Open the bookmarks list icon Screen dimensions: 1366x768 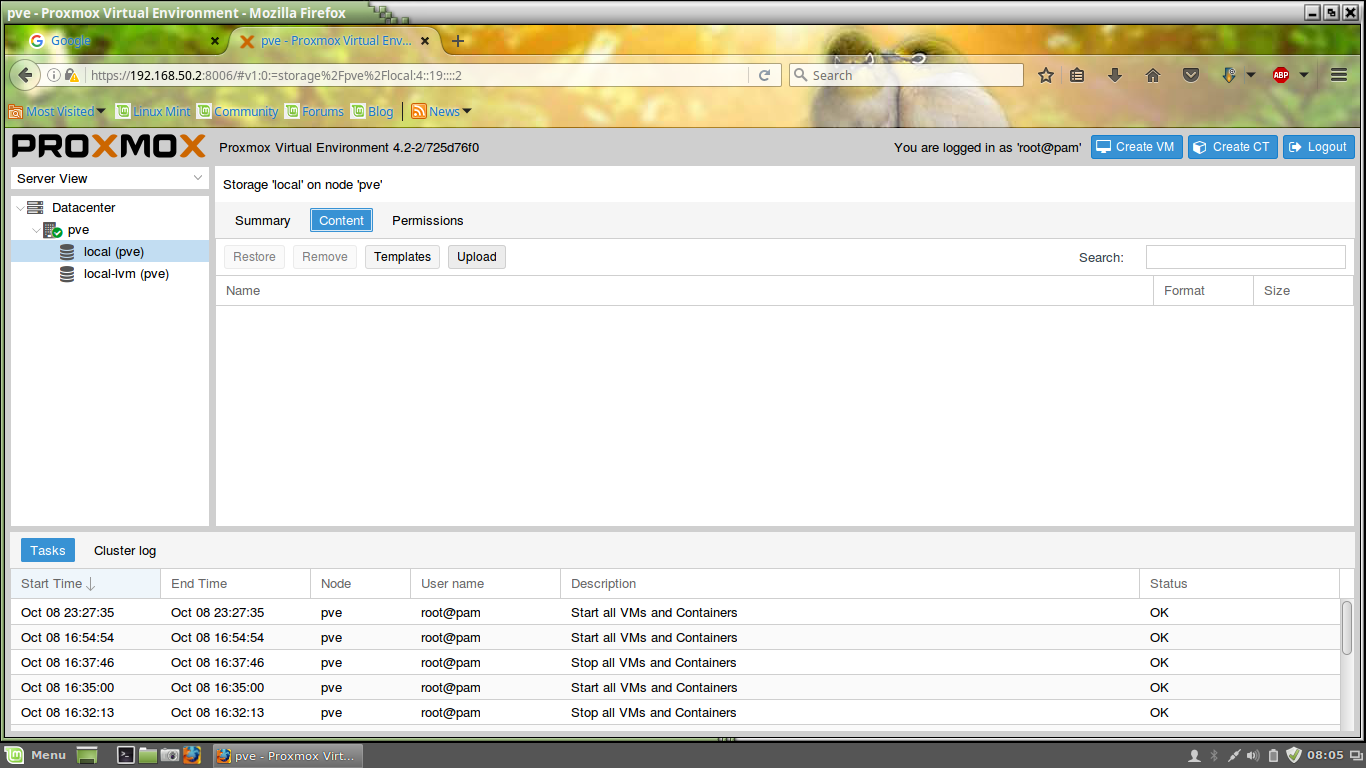(1077, 75)
